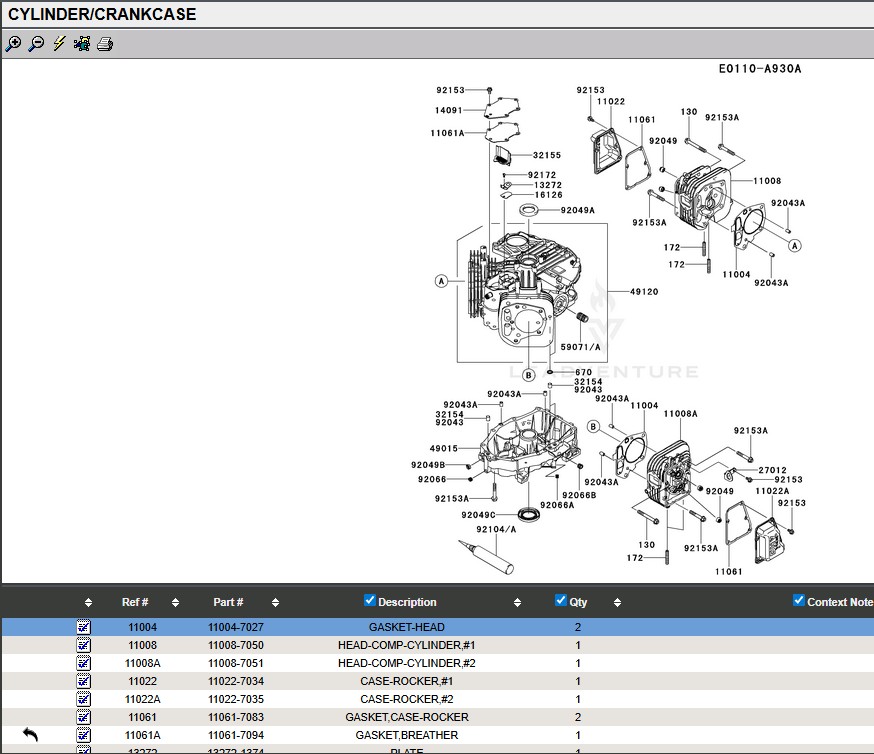Click the fit-to-selection diagram toolbar icon

coord(82,44)
